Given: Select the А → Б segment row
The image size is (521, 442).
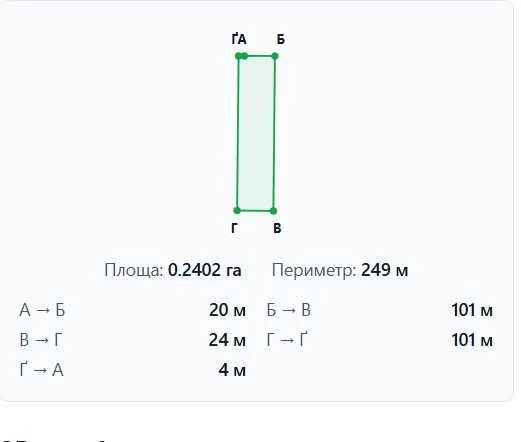Looking at the screenshot, I should [x=133, y=310].
